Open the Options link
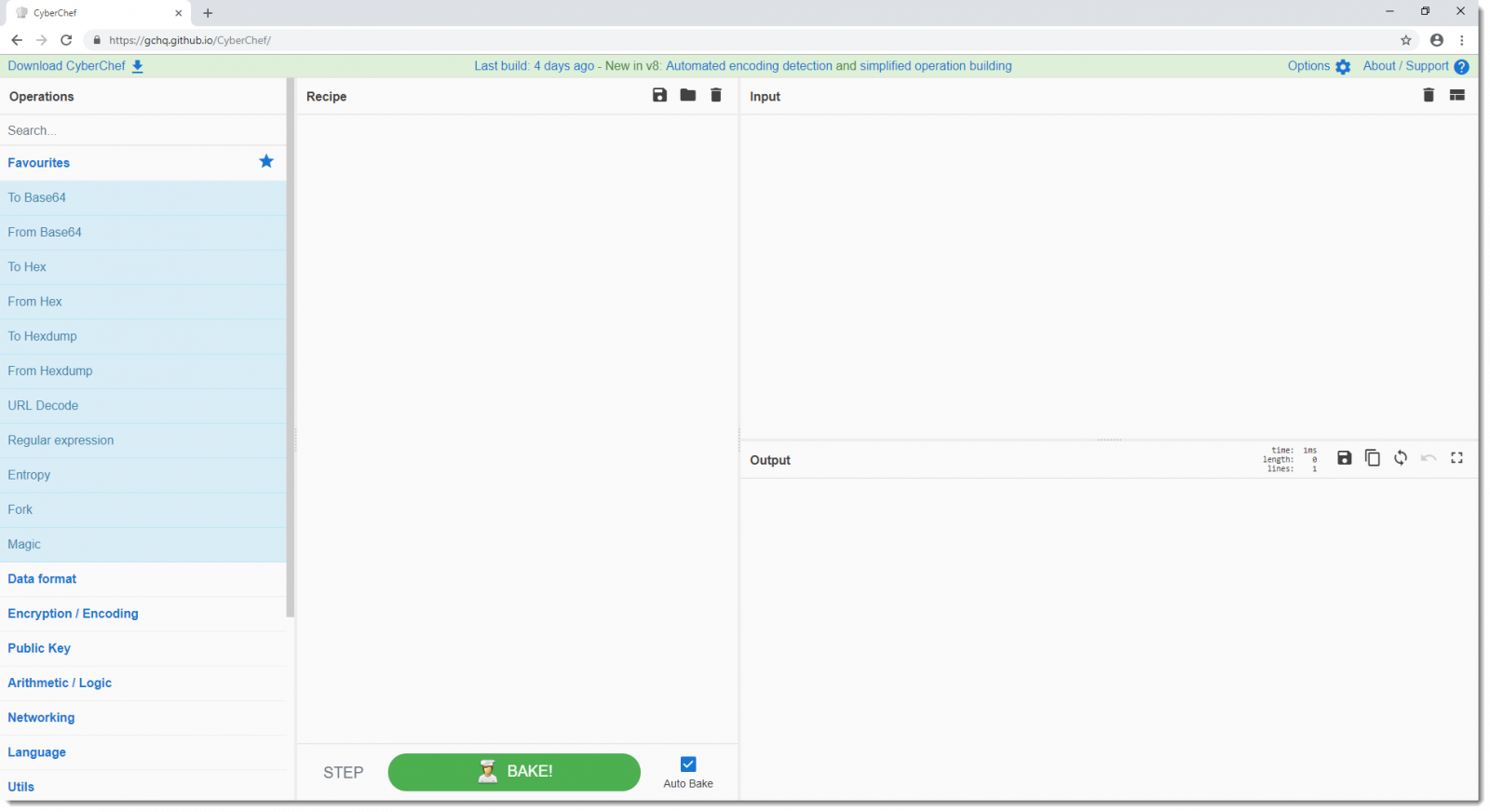The height and width of the screenshot is (812, 1490). 1308,66
